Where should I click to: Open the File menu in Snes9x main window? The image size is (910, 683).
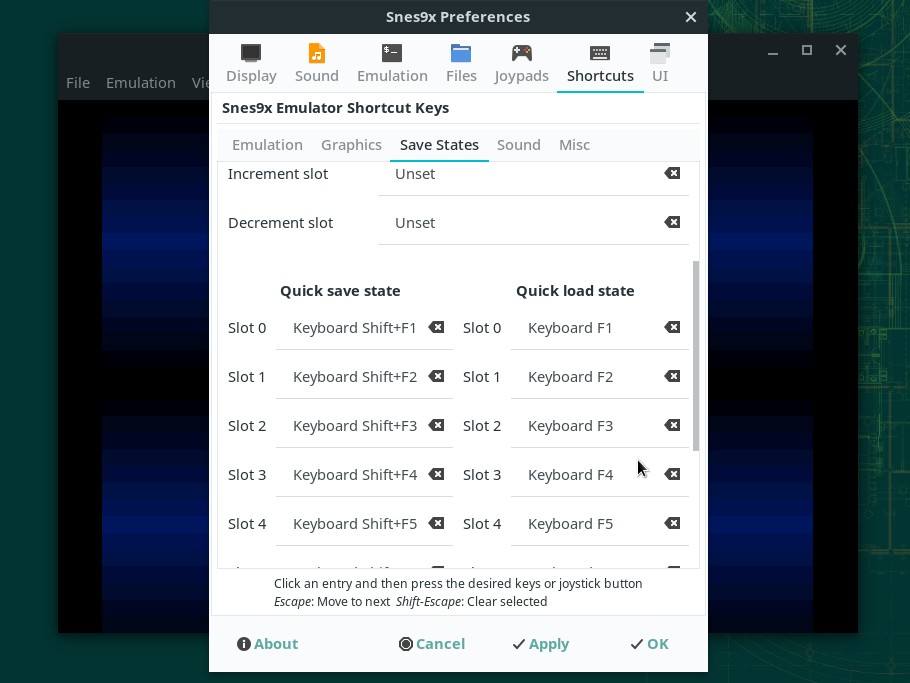78,83
